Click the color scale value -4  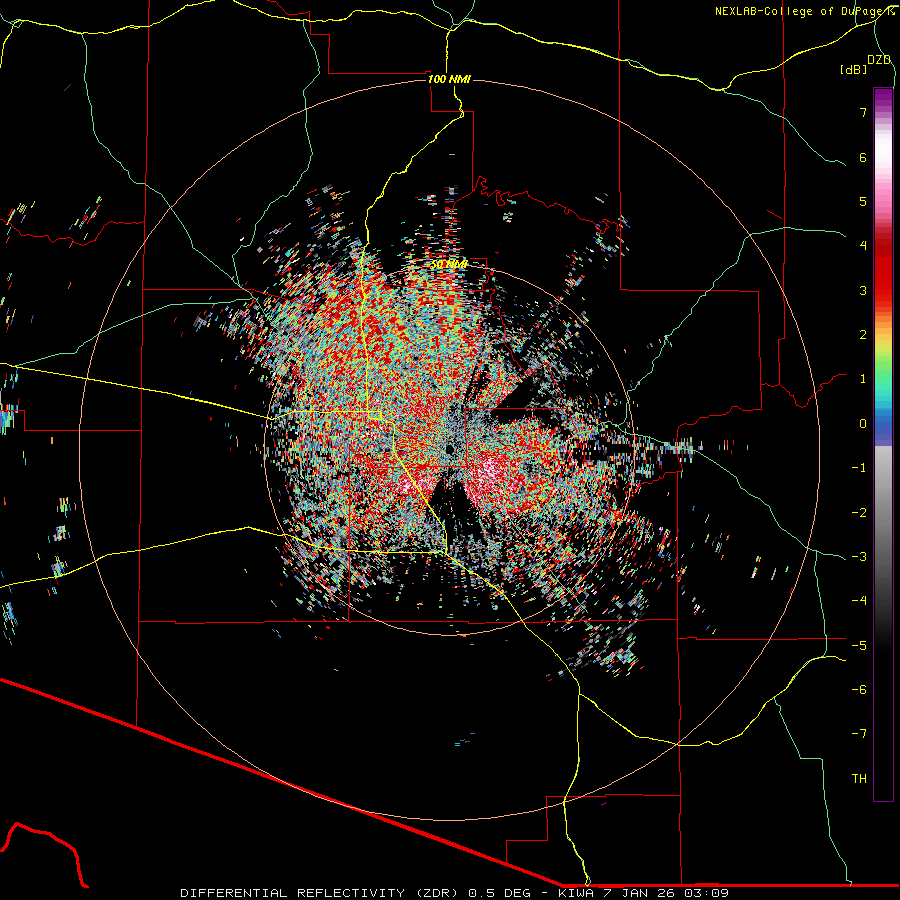859,601
